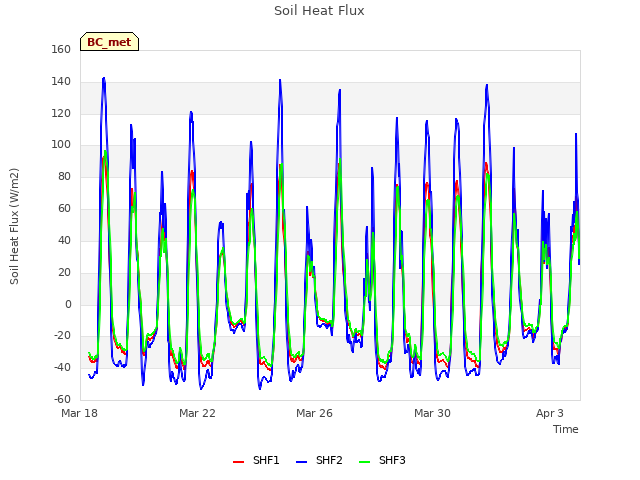The width and height of the screenshot is (640, 480).
Task: Click the red SHF1 legend color marker
Action: click(238, 462)
